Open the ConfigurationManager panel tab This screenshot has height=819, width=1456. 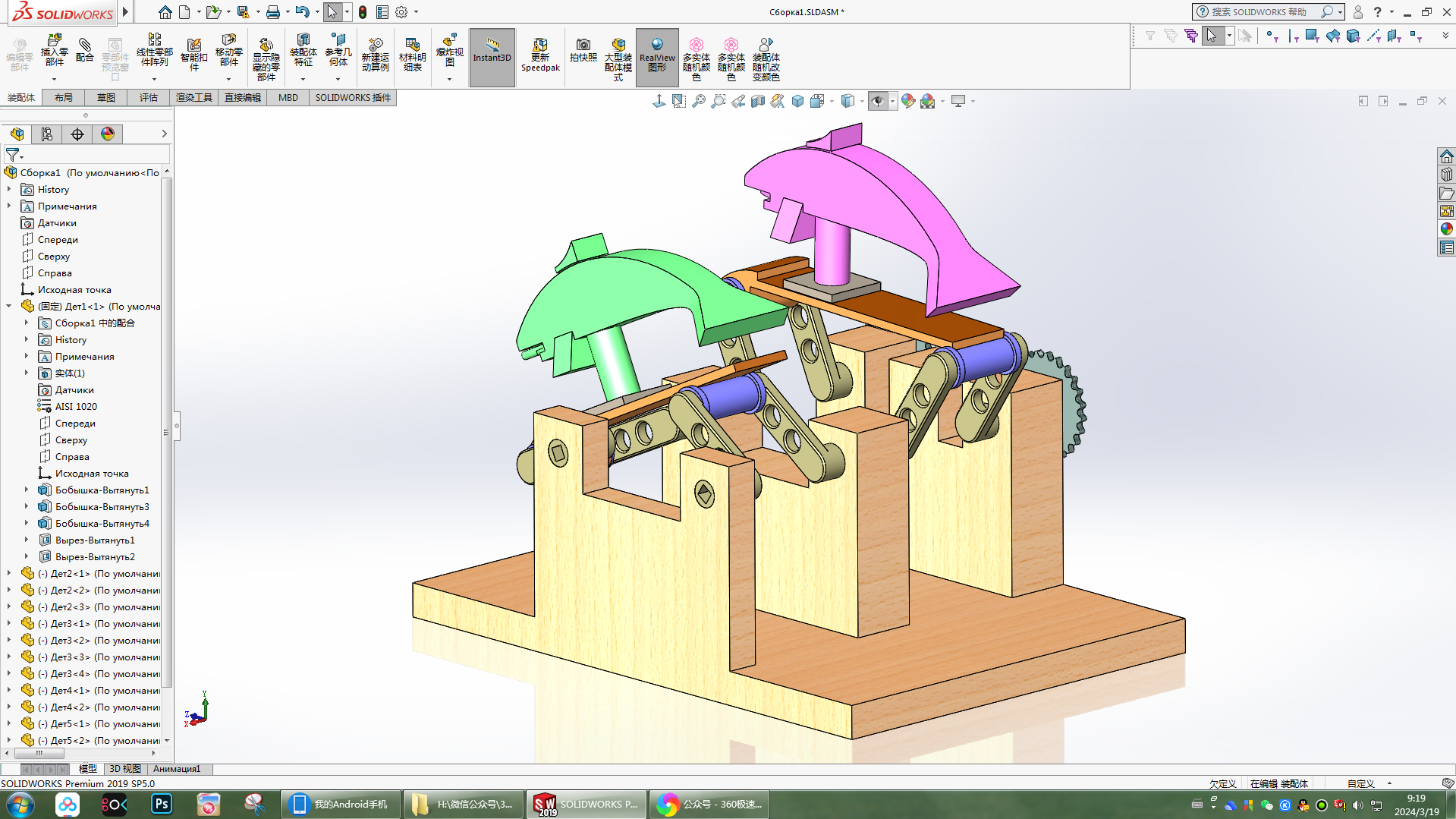tap(77, 134)
